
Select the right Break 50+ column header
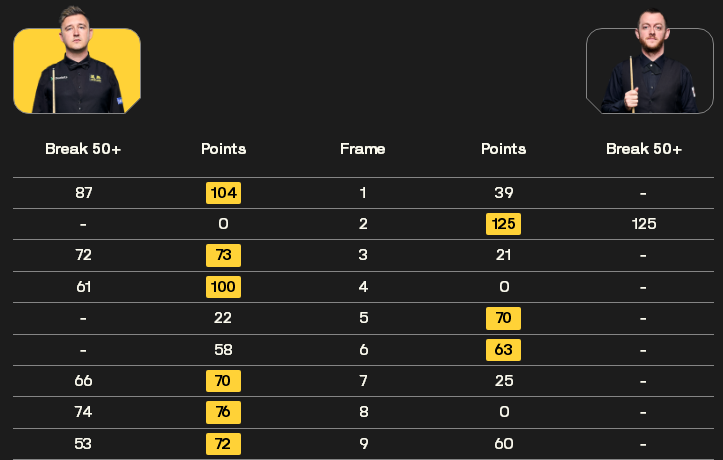click(x=644, y=149)
